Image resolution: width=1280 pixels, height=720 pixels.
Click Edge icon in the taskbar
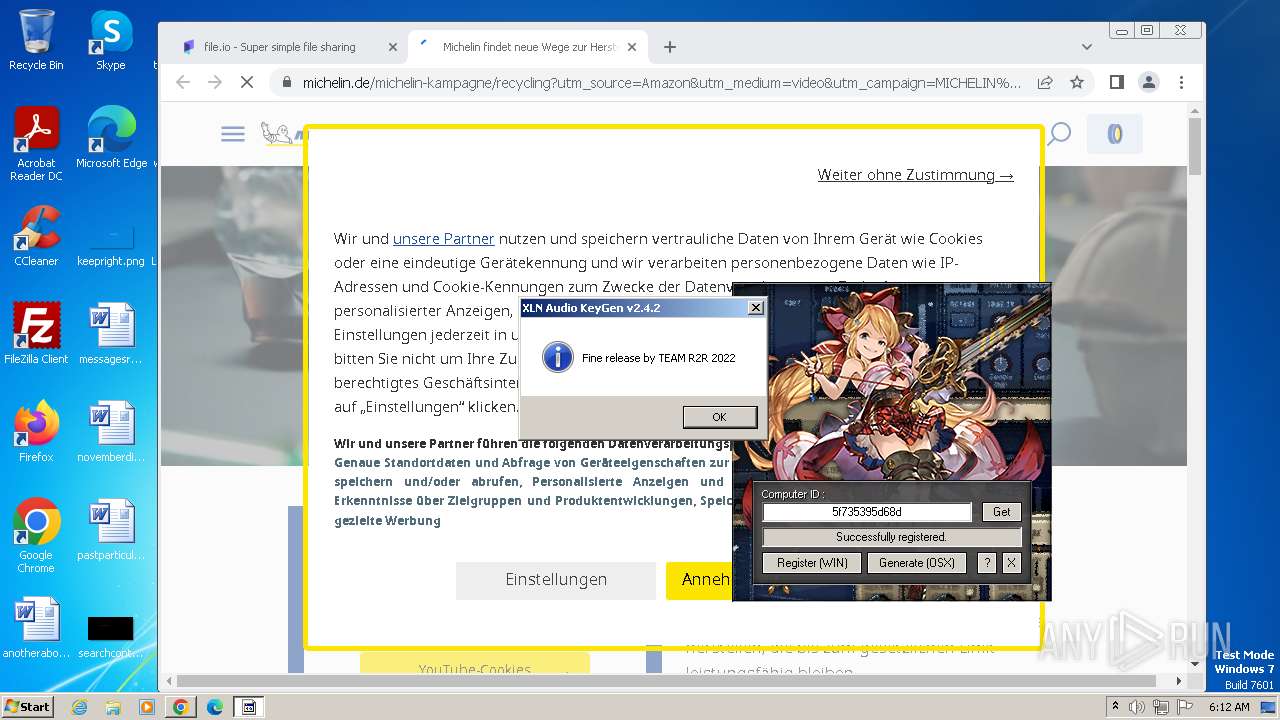214,707
